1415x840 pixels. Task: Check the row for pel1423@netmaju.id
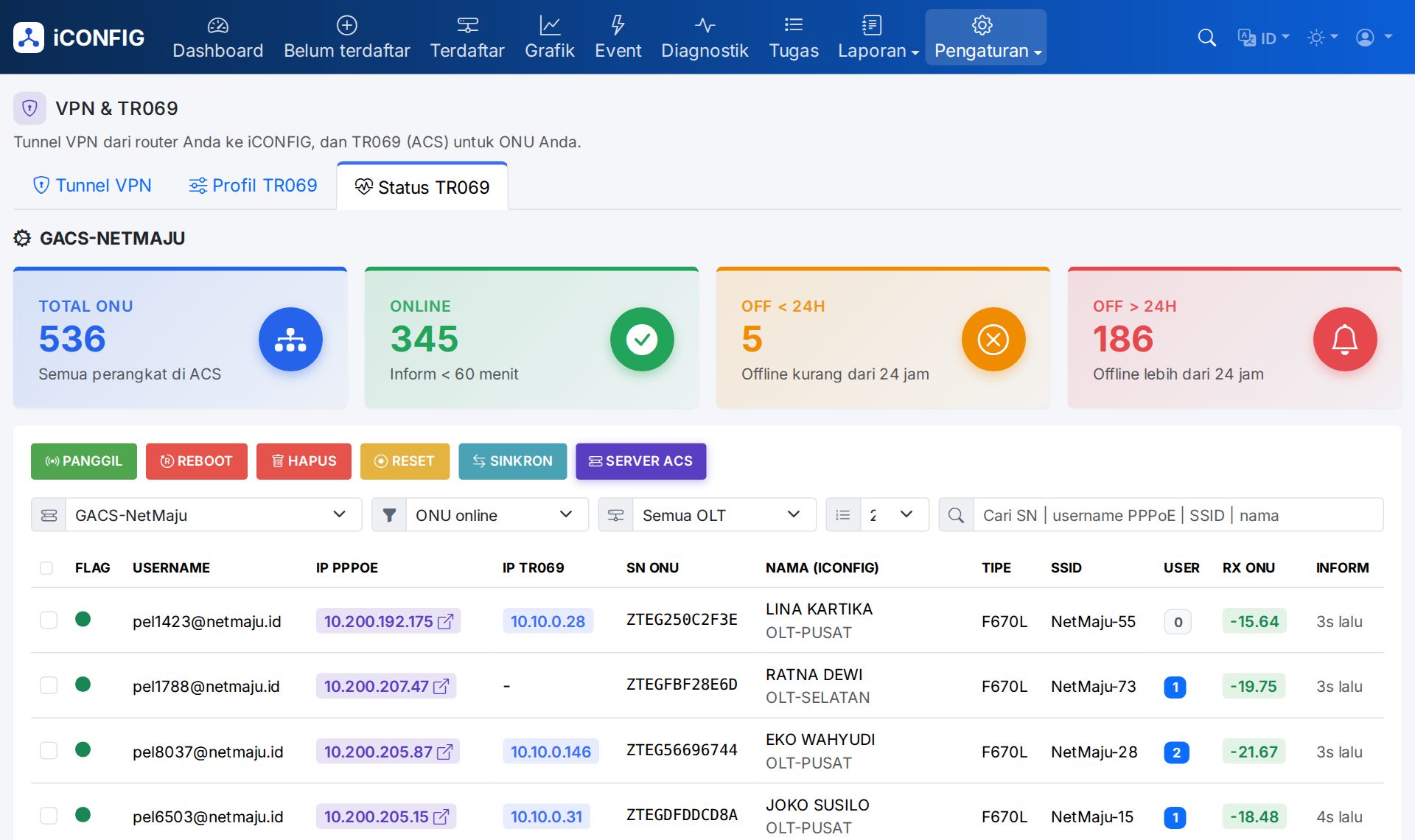(x=49, y=620)
